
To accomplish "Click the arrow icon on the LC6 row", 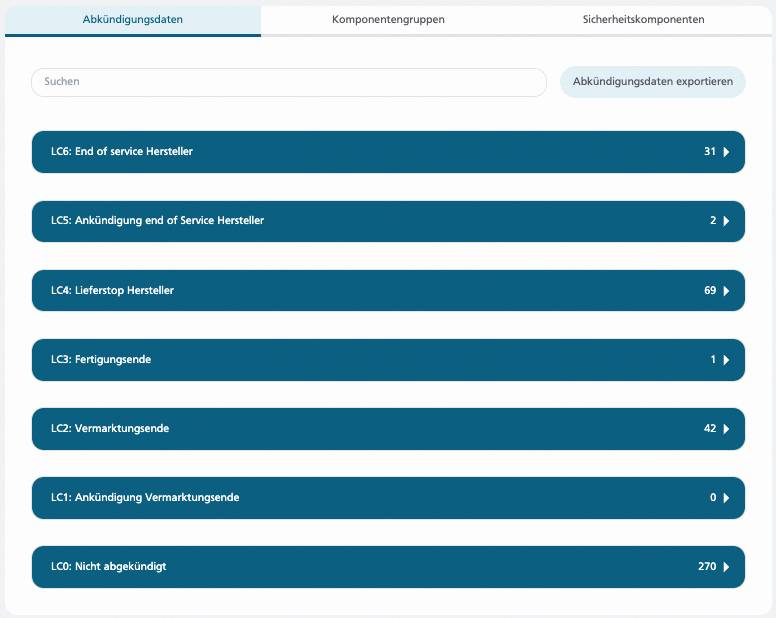I will (726, 152).
